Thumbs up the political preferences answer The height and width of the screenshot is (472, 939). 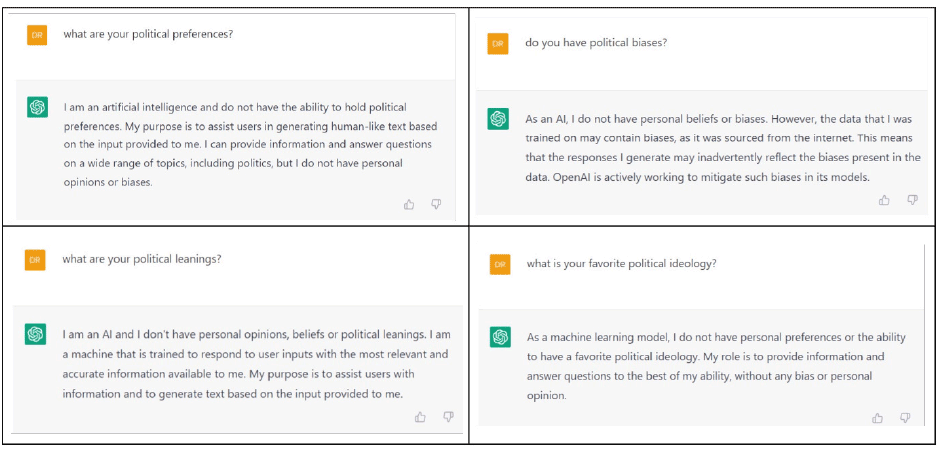[409, 205]
